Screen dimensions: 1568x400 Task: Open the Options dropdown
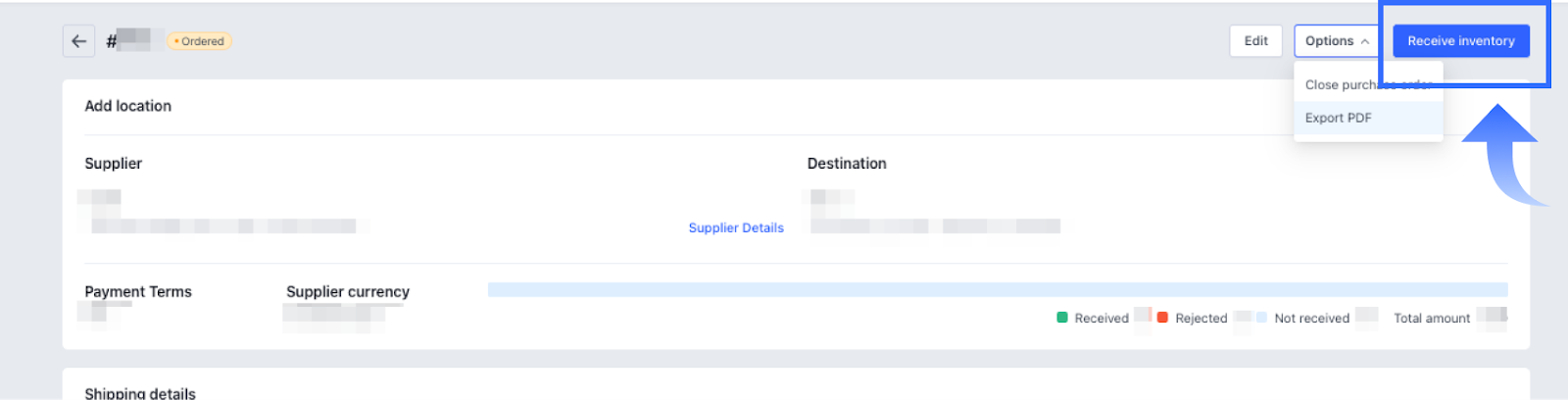point(1337,41)
